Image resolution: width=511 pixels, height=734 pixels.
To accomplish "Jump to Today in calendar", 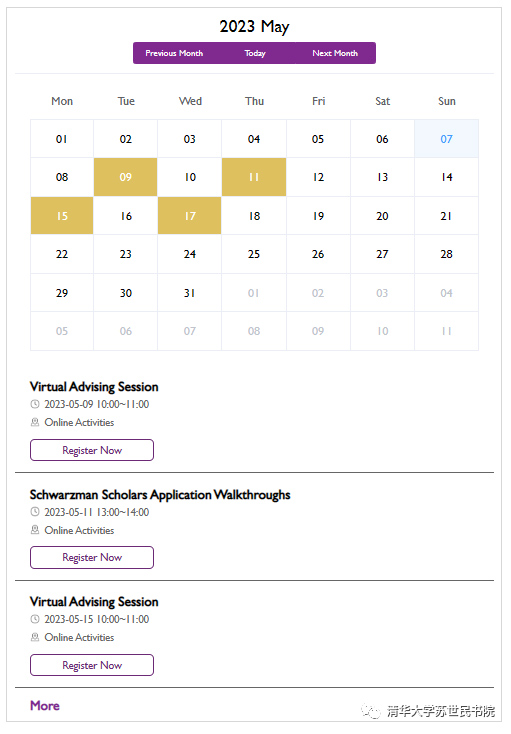I will [x=255, y=53].
